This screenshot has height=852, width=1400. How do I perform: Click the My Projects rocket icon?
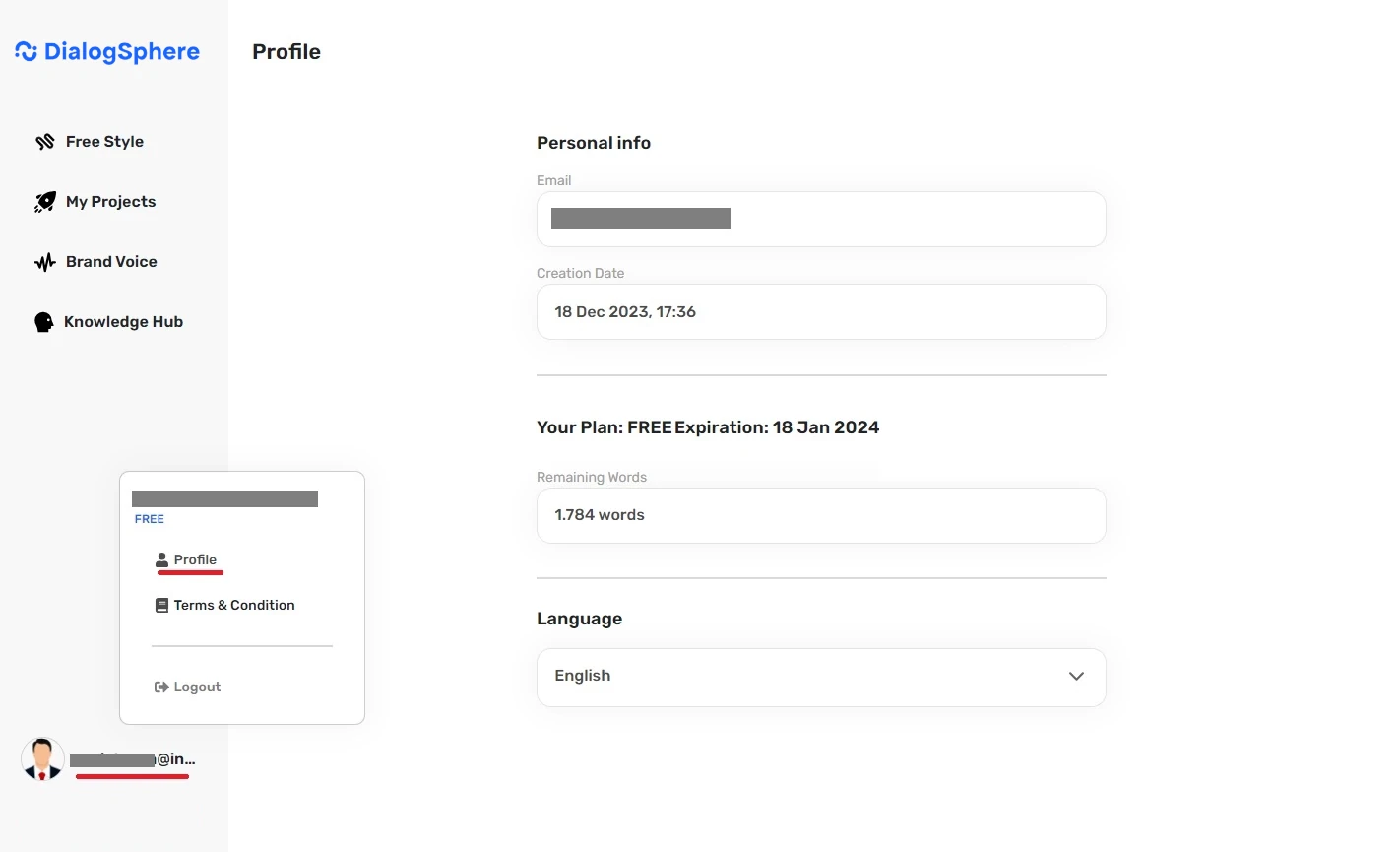point(45,202)
